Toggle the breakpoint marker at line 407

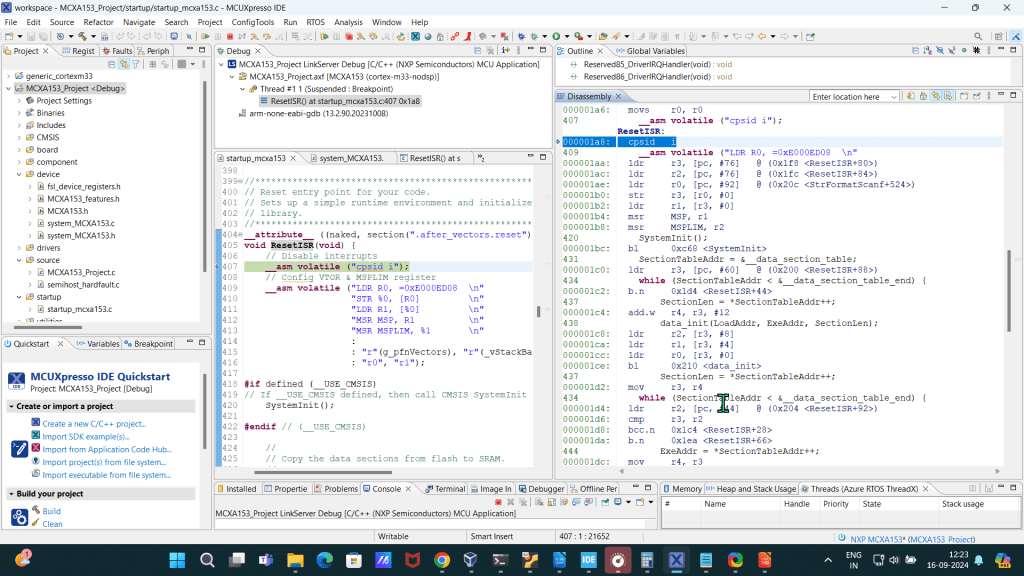pos(220,267)
